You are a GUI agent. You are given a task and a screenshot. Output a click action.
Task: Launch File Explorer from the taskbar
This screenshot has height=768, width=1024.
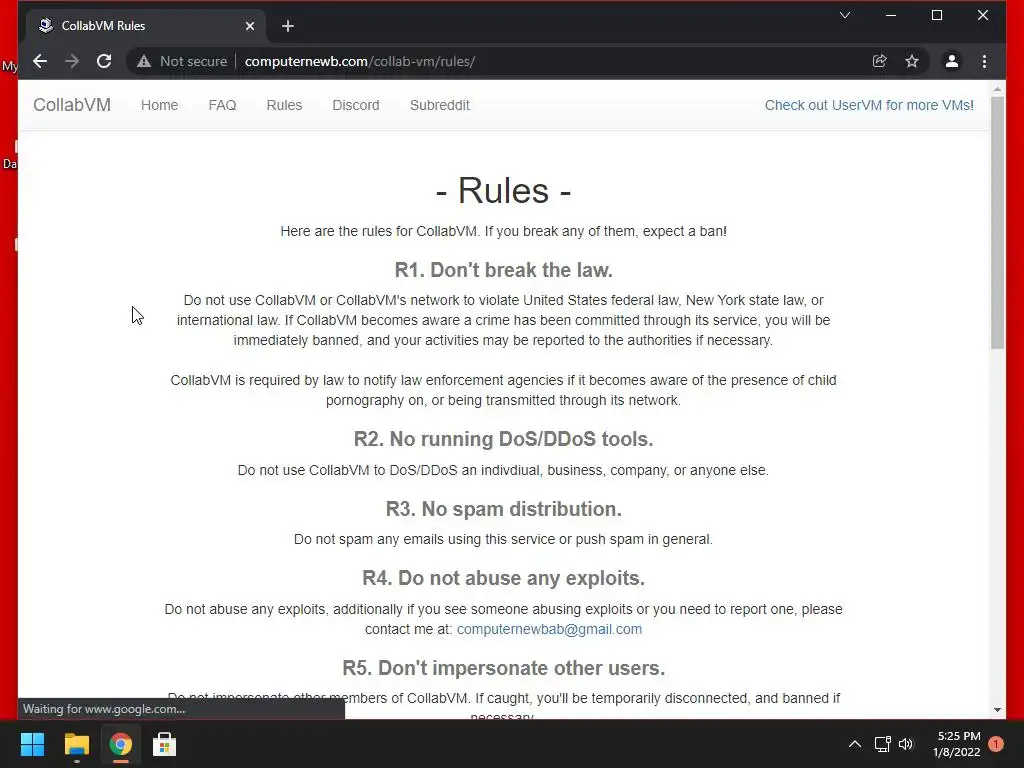point(76,744)
